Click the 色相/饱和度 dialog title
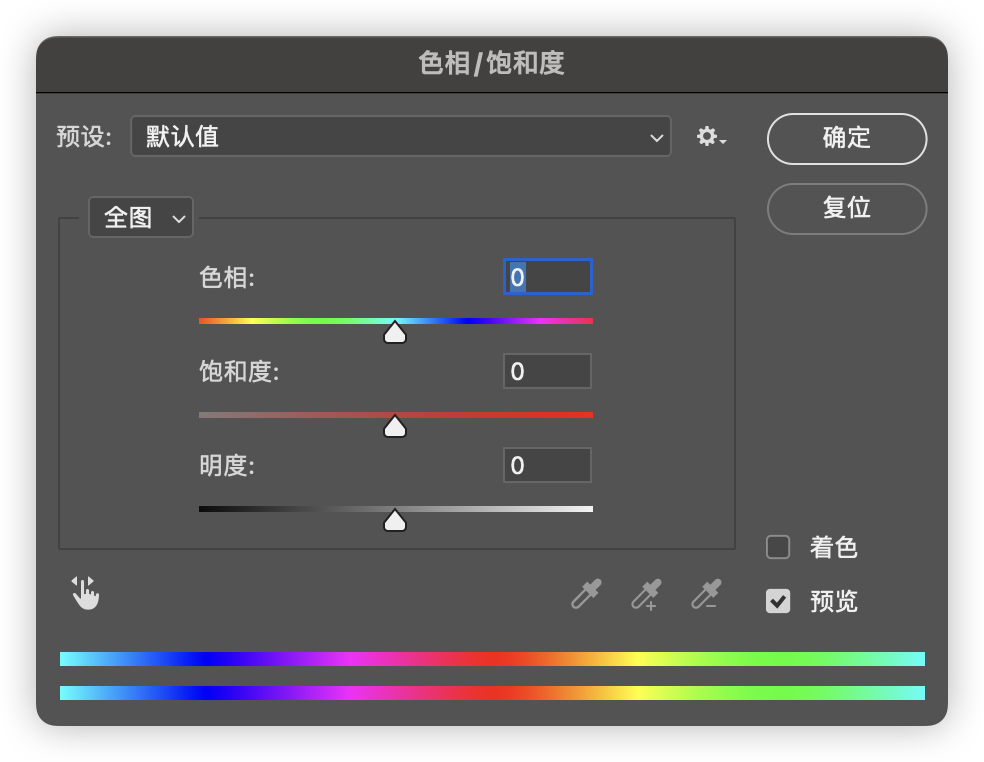Screen dimensions: 984x762 pyautogui.click(x=491, y=63)
